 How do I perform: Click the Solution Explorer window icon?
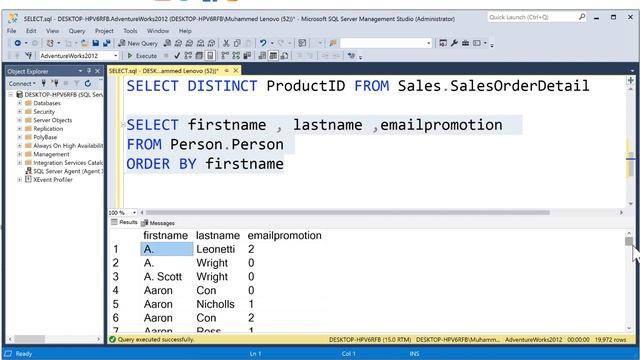pos(443,43)
